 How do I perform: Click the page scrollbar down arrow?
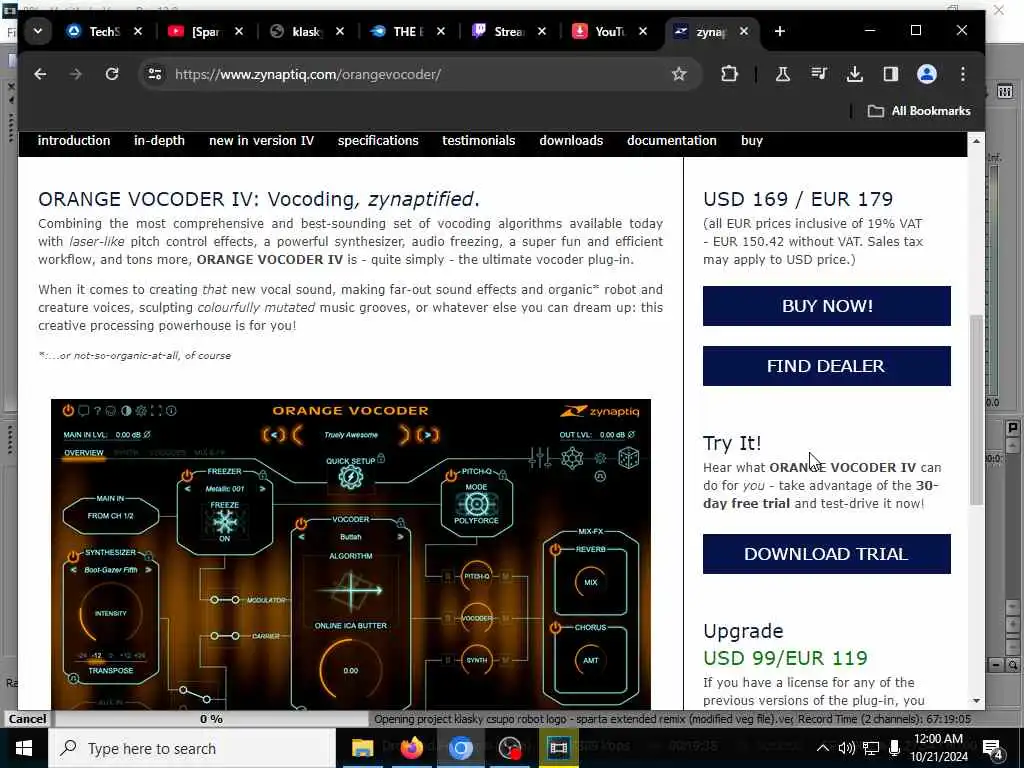(x=976, y=701)
